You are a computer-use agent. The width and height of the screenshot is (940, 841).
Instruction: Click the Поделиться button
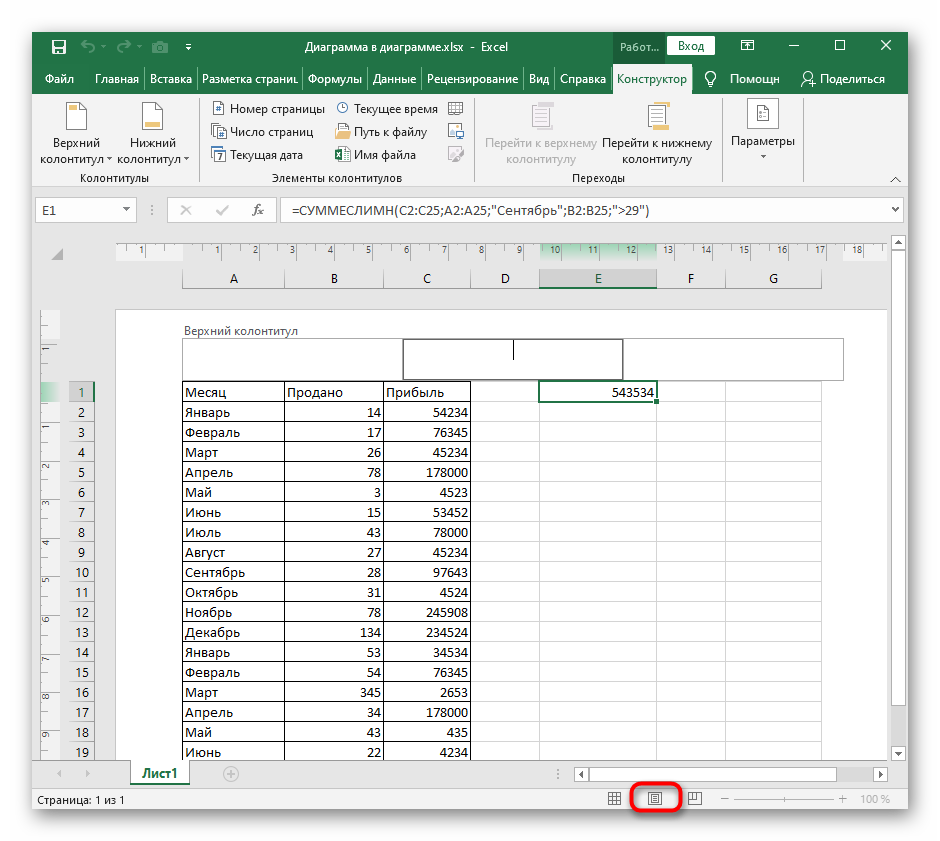[843, 79]
